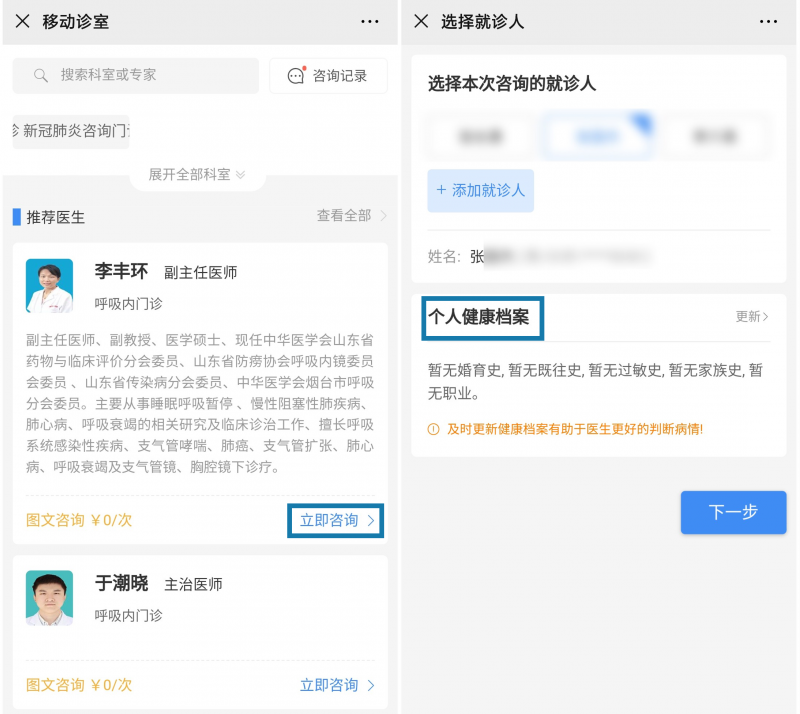
Task: Tap doctor 于潮晓's avatar photo
Action: 49,598
